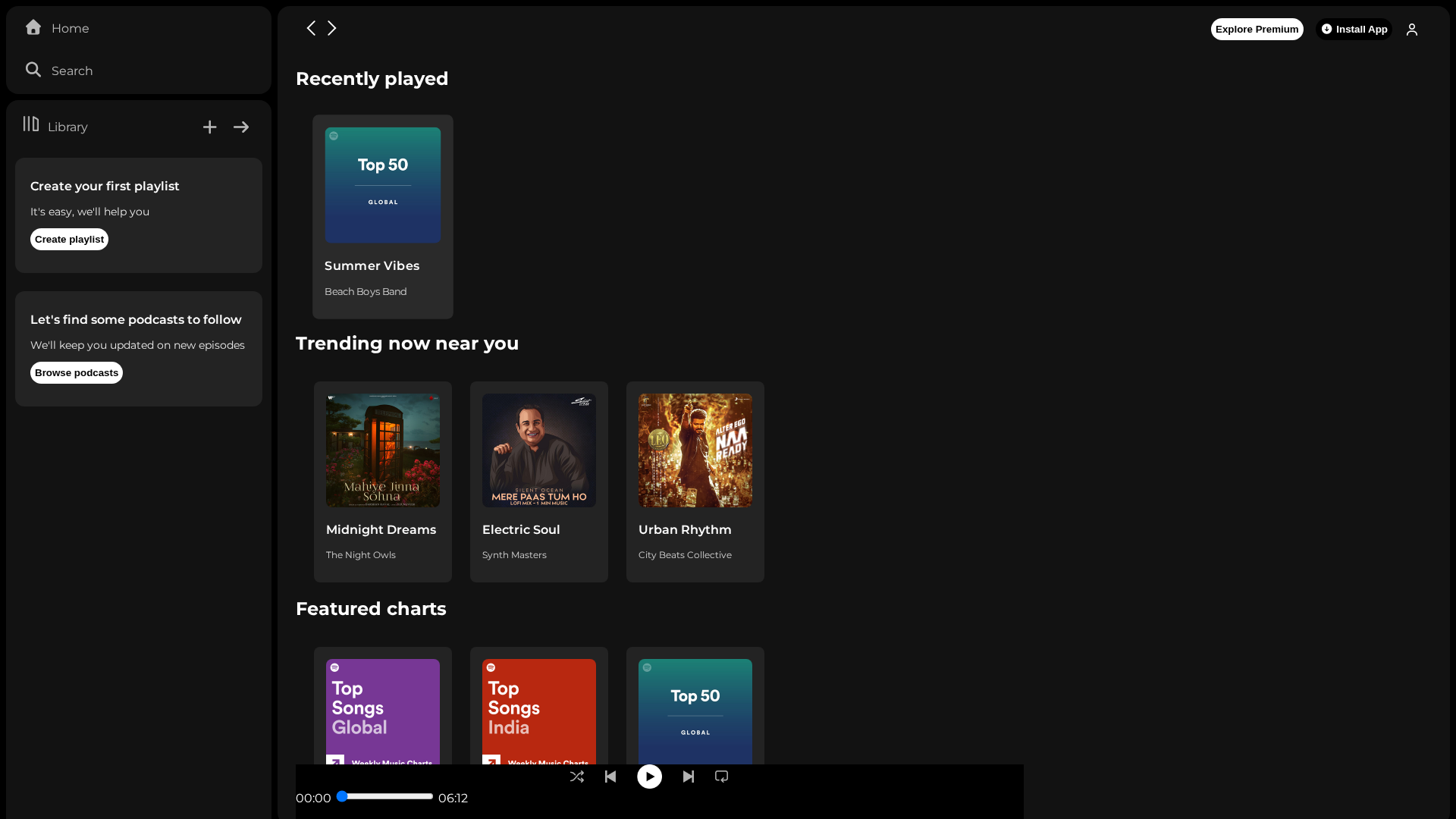This screenshot has height=819, width=1456.
Task: Click 'Beach Boys Band' artist text
Action: coord(366,292)
